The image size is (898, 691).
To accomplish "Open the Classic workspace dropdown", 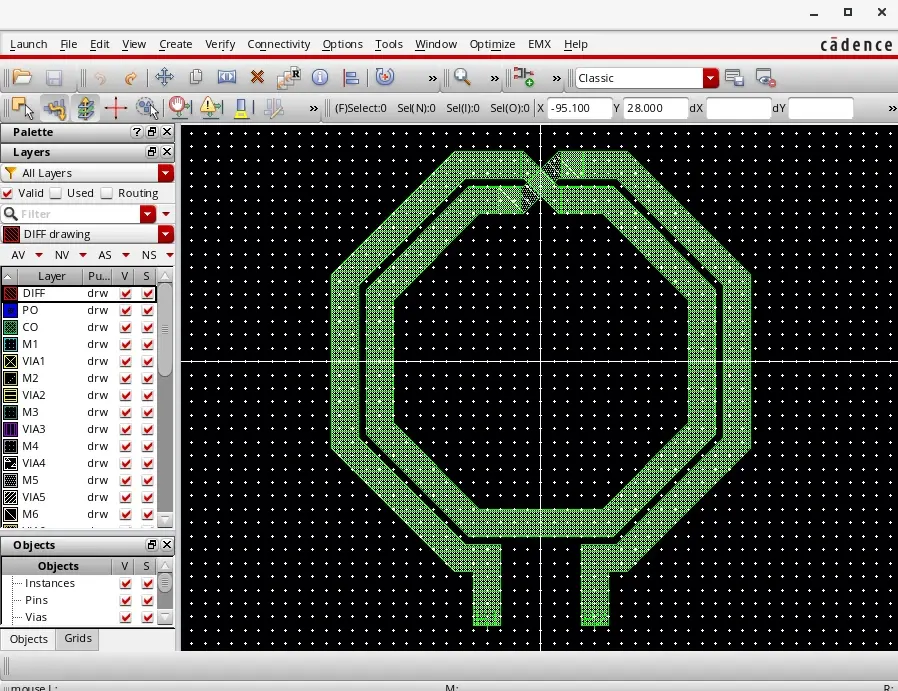I will pos(710,78).
